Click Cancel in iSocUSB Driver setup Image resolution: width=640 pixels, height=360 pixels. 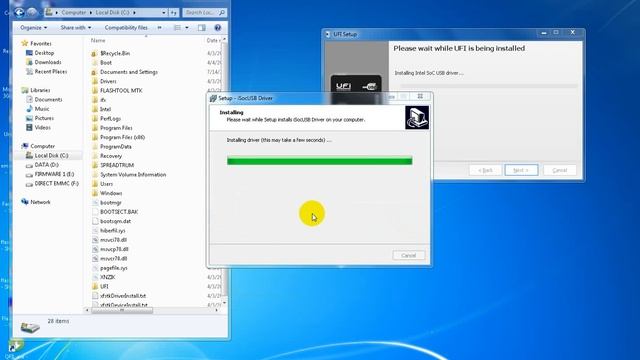(x=409, y=255)
